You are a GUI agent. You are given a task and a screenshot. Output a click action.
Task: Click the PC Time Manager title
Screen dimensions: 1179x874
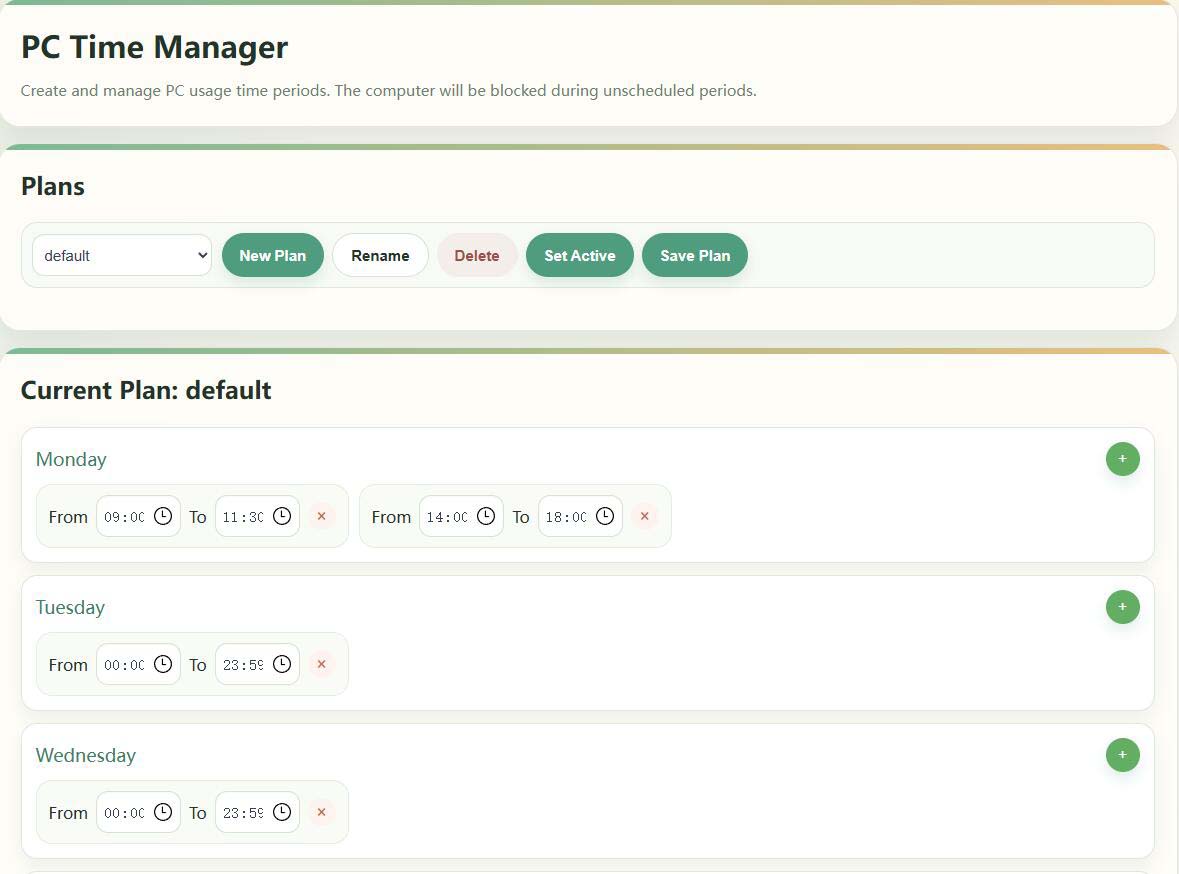pyautogui.click(x=154, y=47)
